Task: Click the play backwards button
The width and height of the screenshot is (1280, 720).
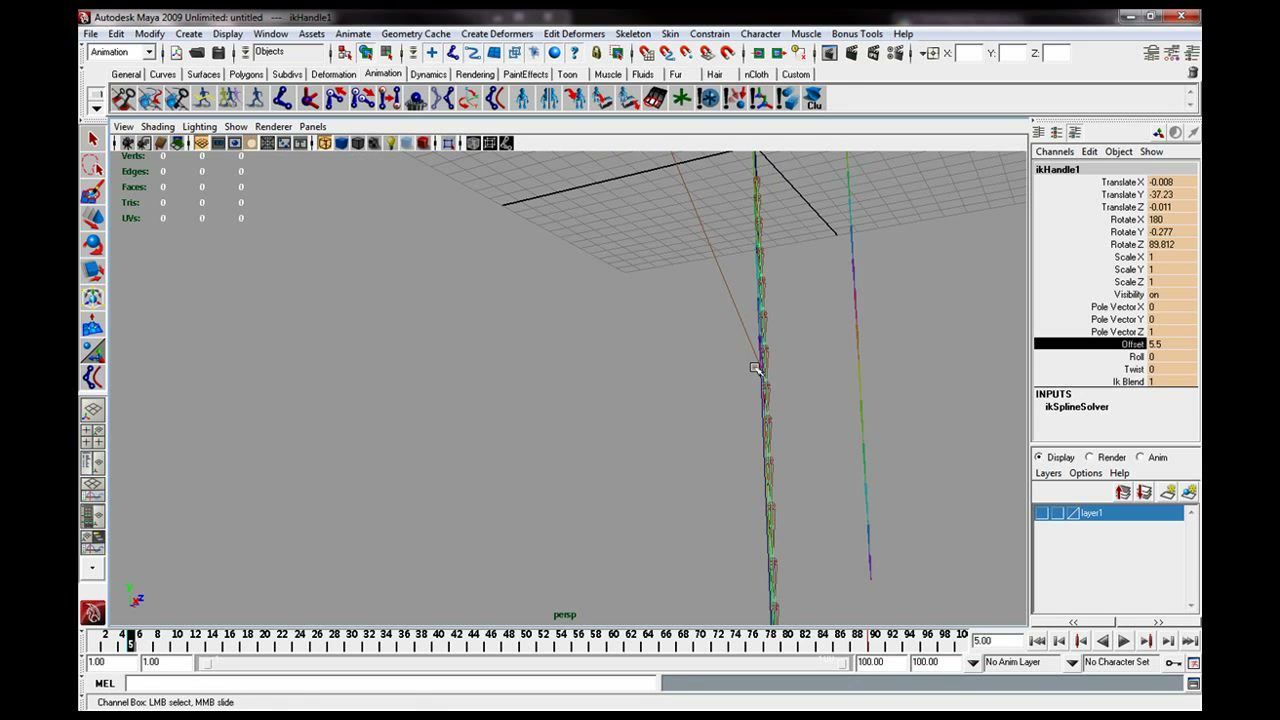Action: point(1102,641)
